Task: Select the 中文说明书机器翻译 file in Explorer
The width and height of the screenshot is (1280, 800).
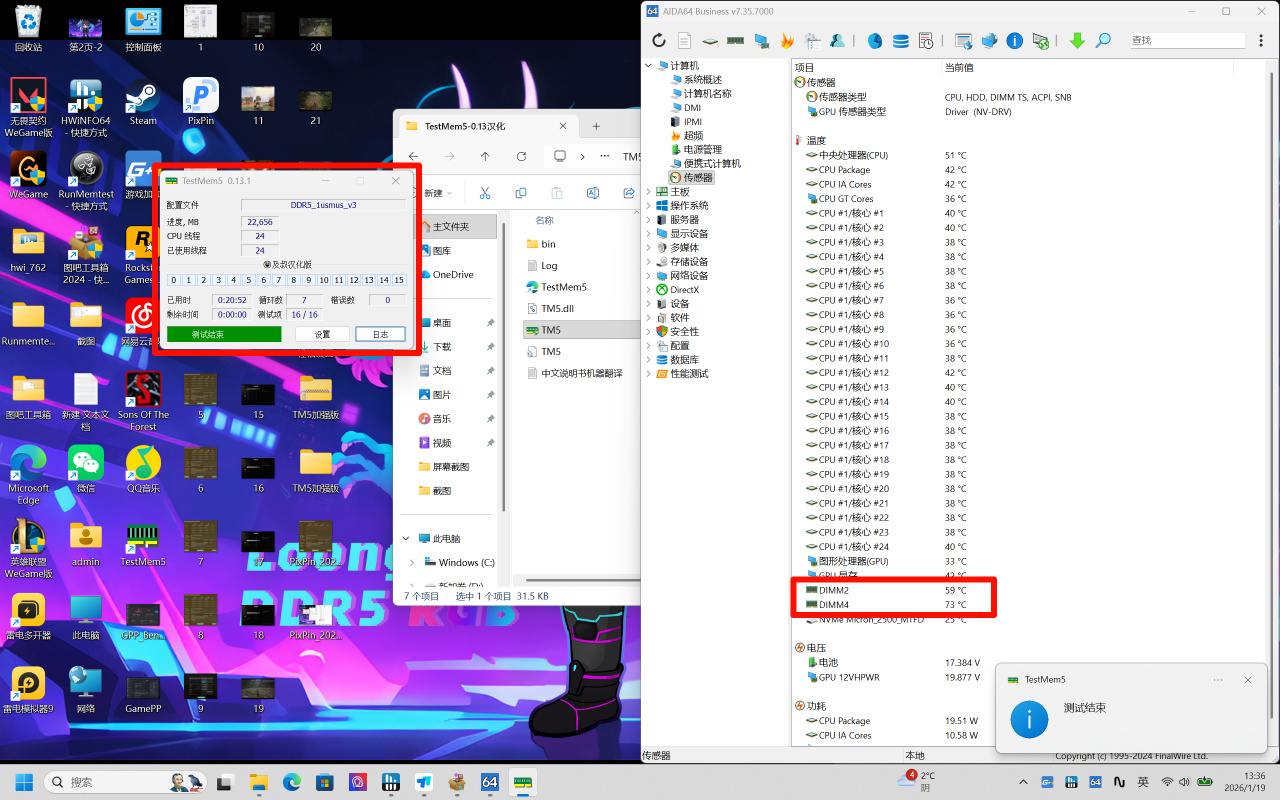Action: (x=581, y=373)
